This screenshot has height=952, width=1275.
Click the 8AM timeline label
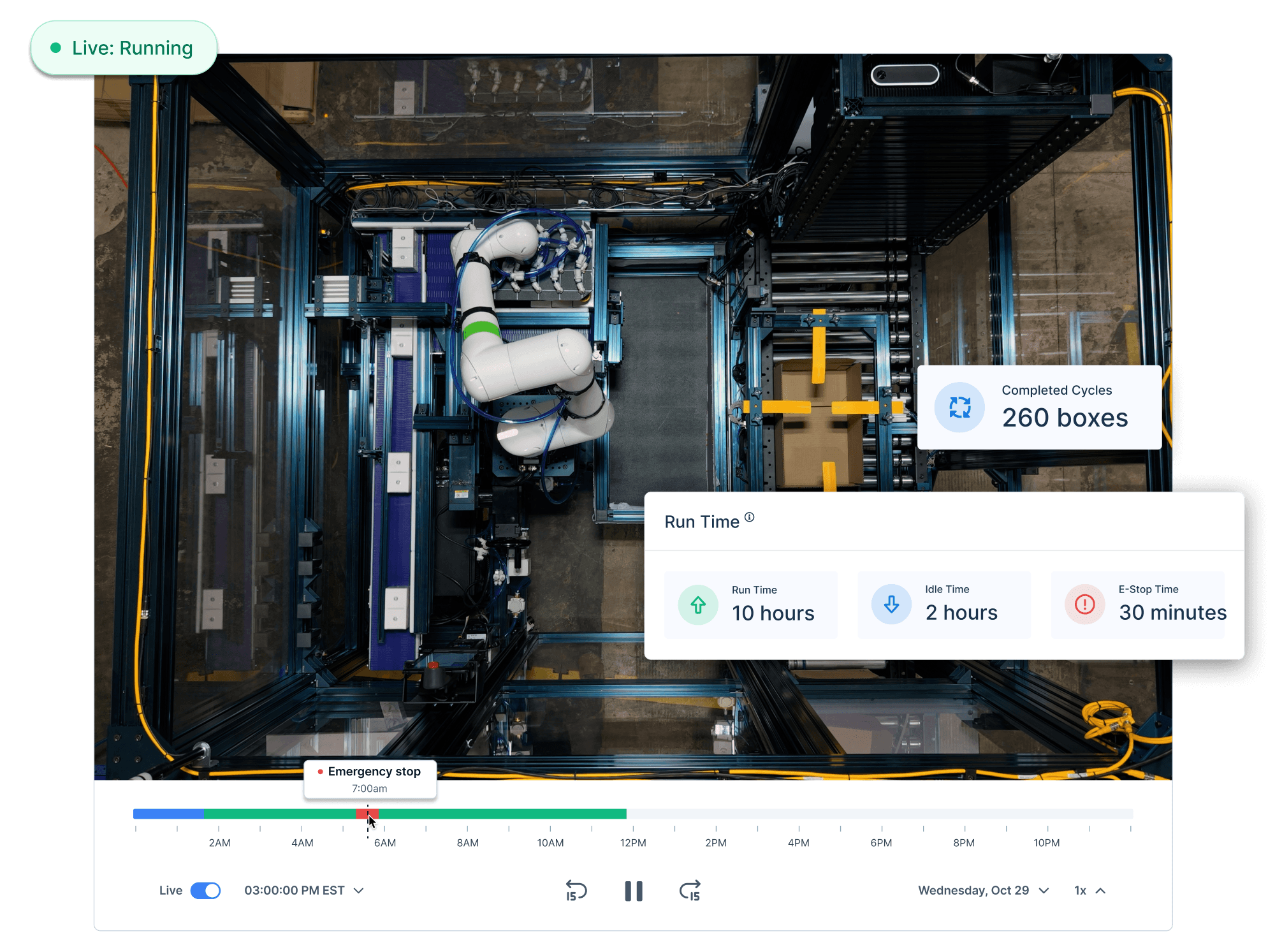click(x=468, y=843)
